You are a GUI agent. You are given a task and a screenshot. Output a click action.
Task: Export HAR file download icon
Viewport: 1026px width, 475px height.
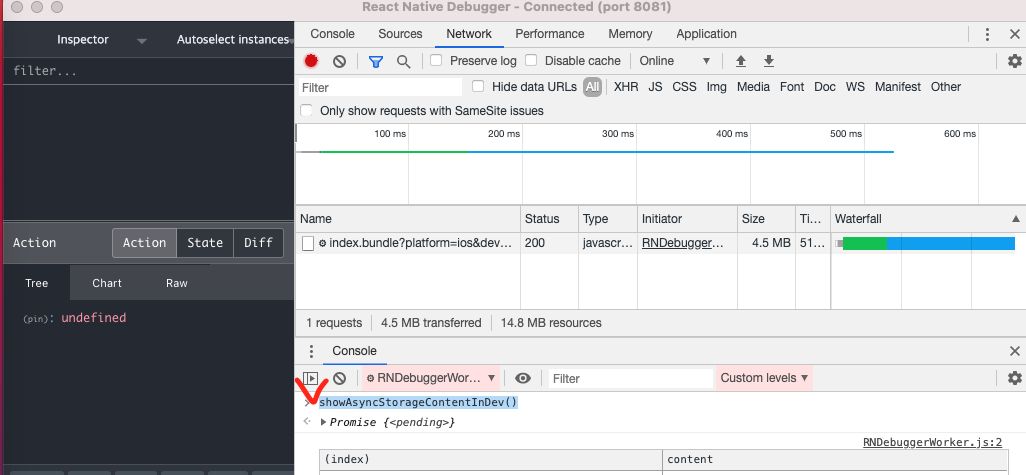[x=769, y=61]
